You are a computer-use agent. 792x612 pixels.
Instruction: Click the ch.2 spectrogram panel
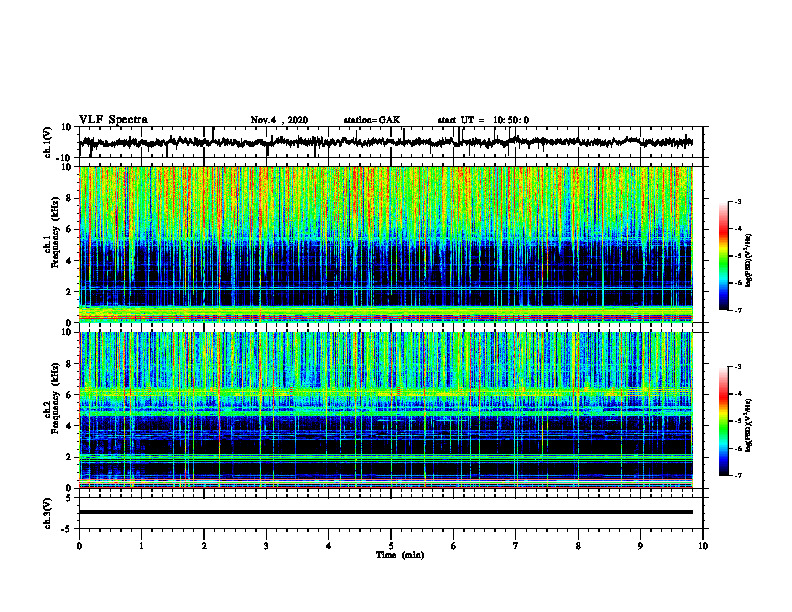tap(386, 410)
